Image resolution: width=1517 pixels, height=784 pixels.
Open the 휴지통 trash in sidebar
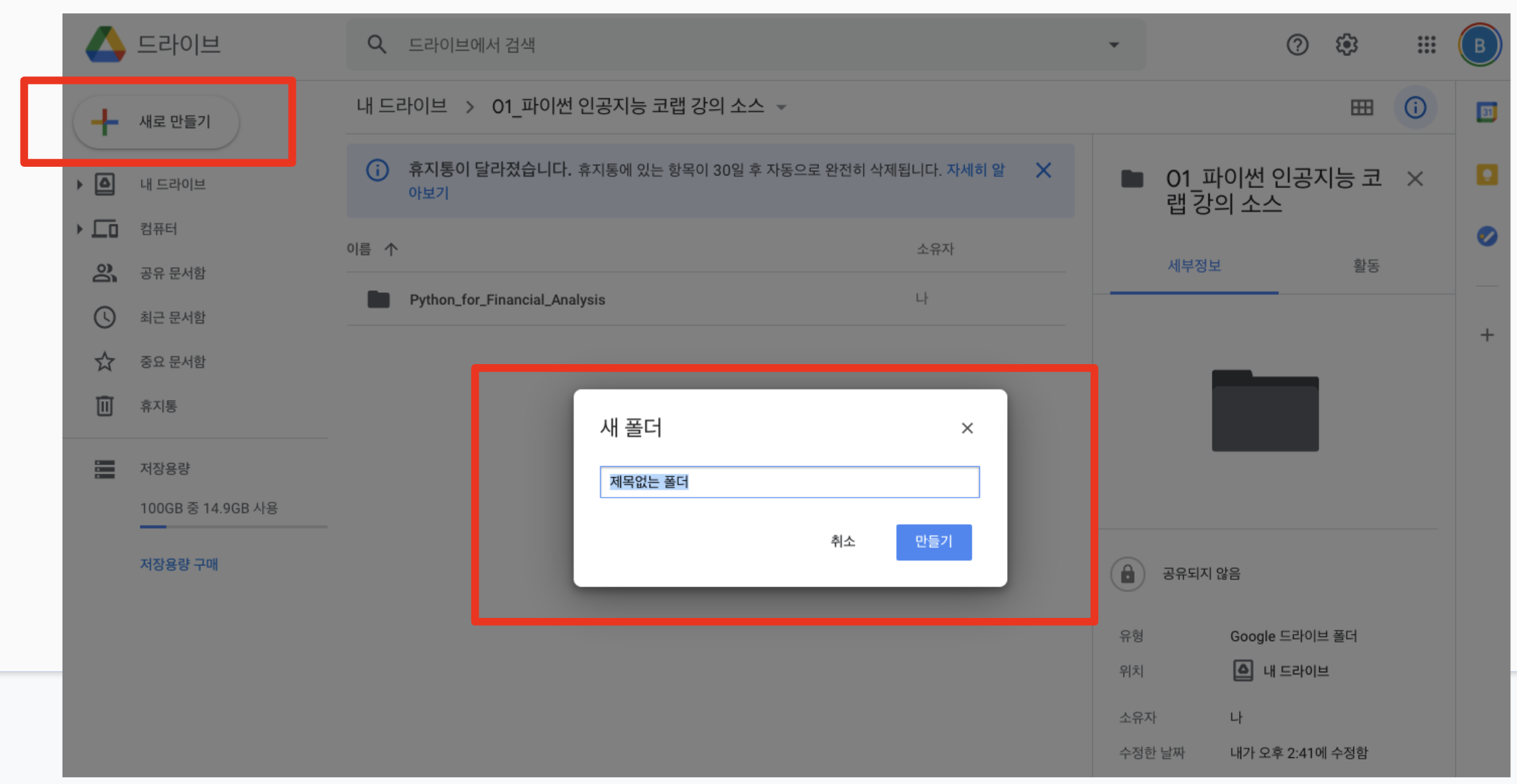click(158, 406)
